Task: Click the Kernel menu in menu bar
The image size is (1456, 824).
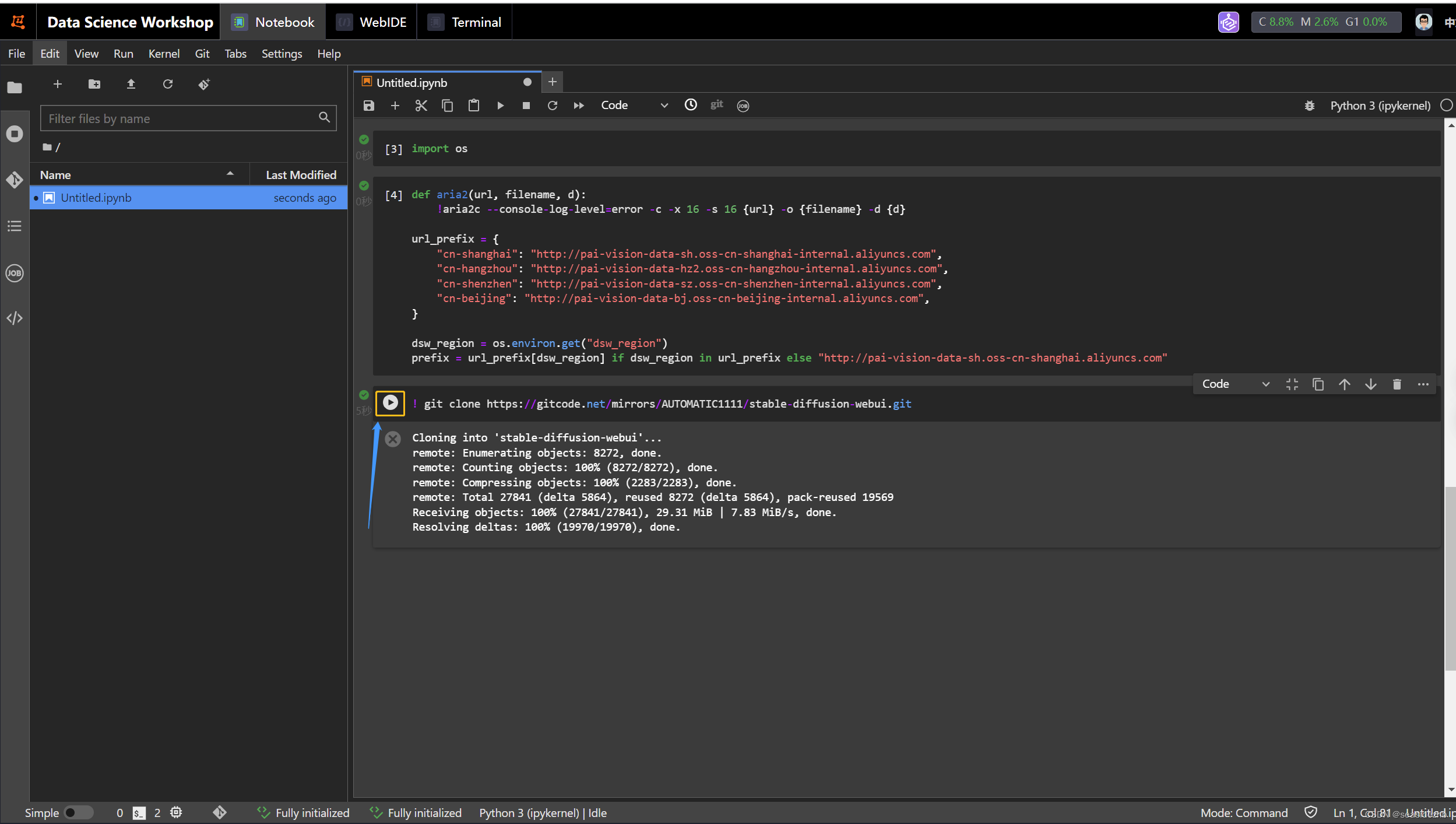Action: (x=163, y=54)
